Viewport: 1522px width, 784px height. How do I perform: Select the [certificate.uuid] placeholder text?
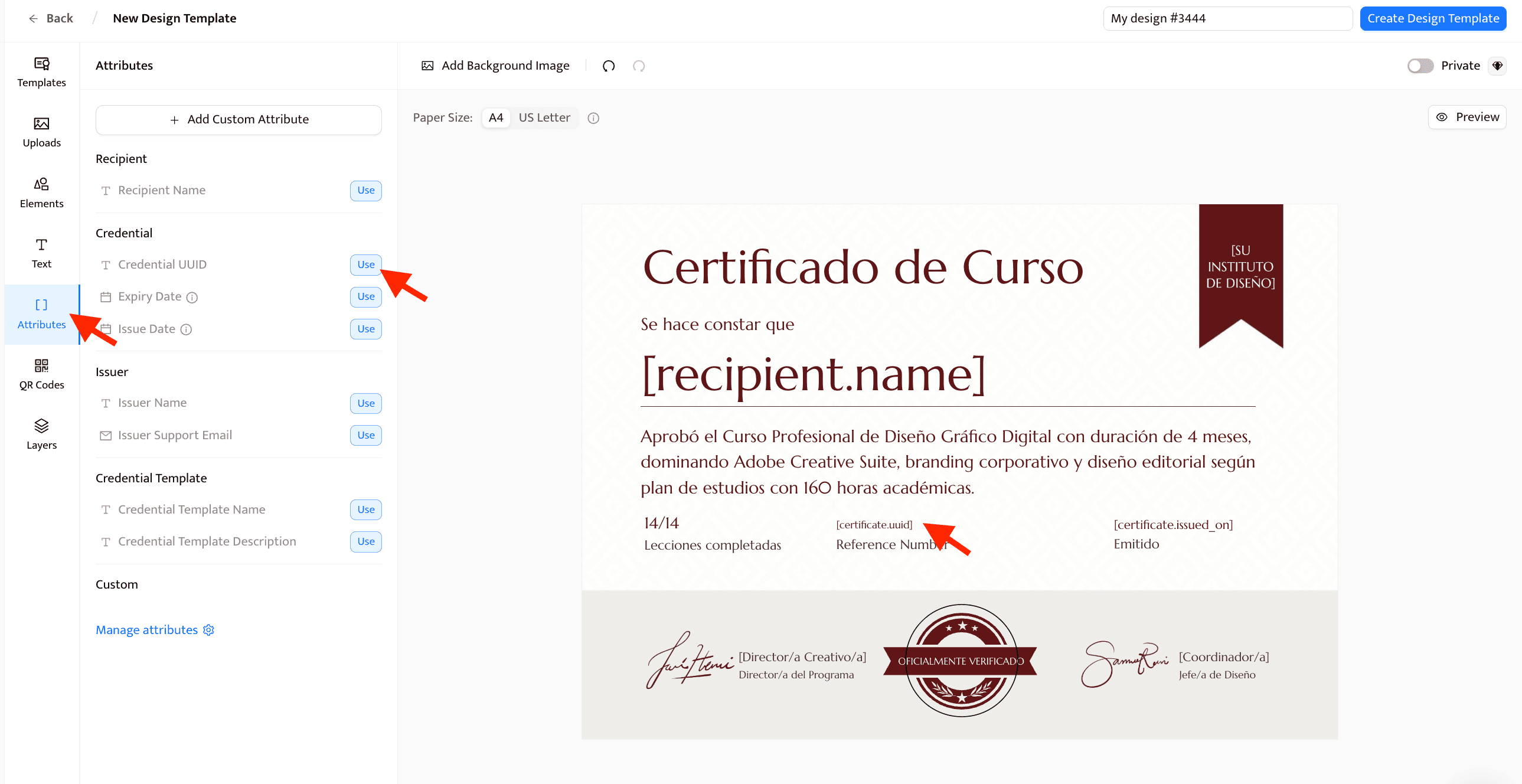coord(874,525)
